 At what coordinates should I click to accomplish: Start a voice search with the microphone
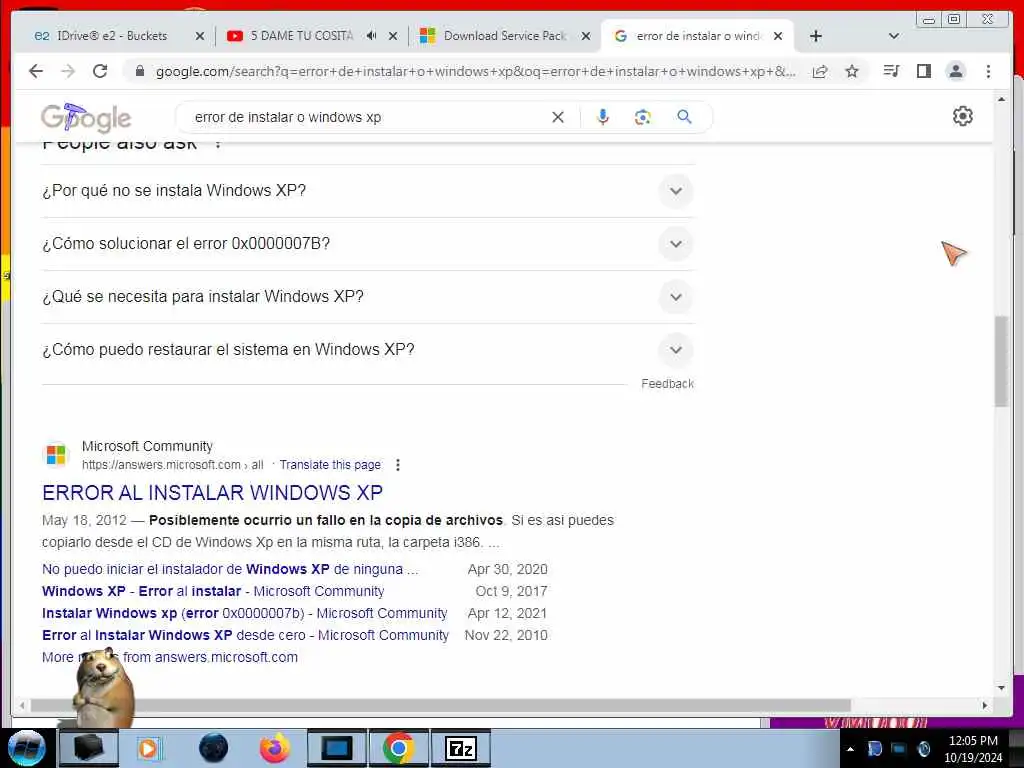(x=603, y=117)
